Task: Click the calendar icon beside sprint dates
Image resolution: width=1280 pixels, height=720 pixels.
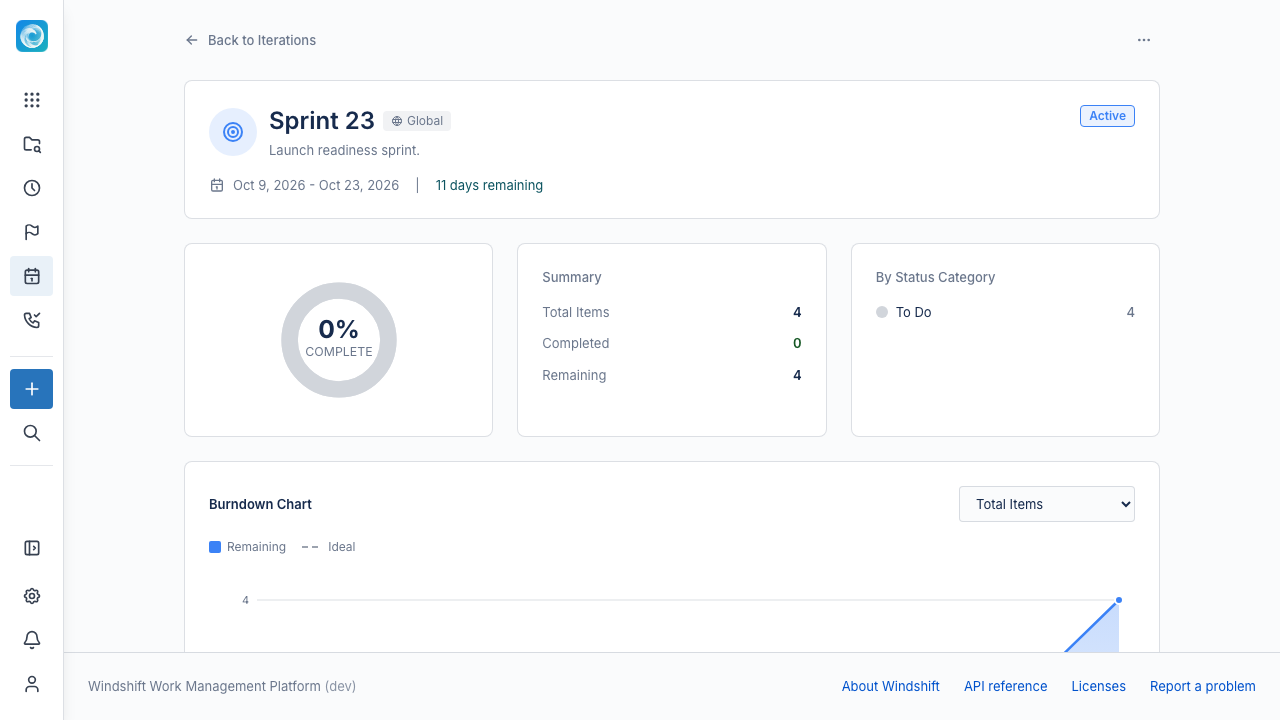Action: click(x=217, y=185)
